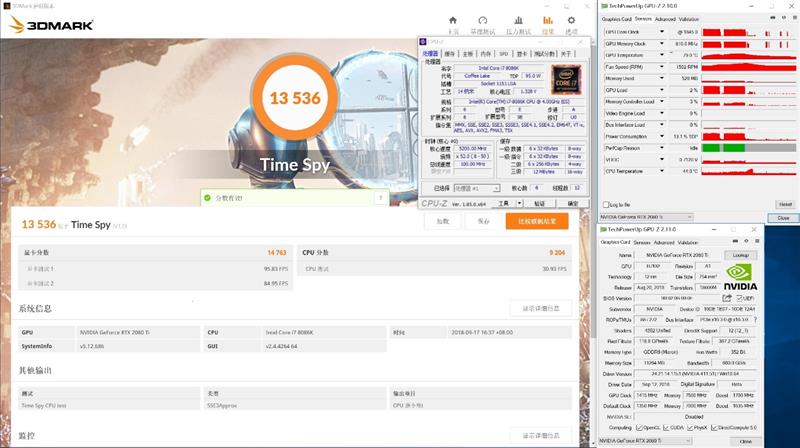This screenshot has width=800, height=448.
Task: Click the Reset button in GPU-Z sensors
Action: coord(783,204)
